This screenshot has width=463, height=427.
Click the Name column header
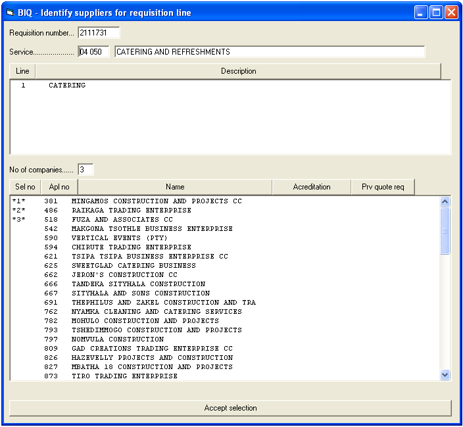175,187
